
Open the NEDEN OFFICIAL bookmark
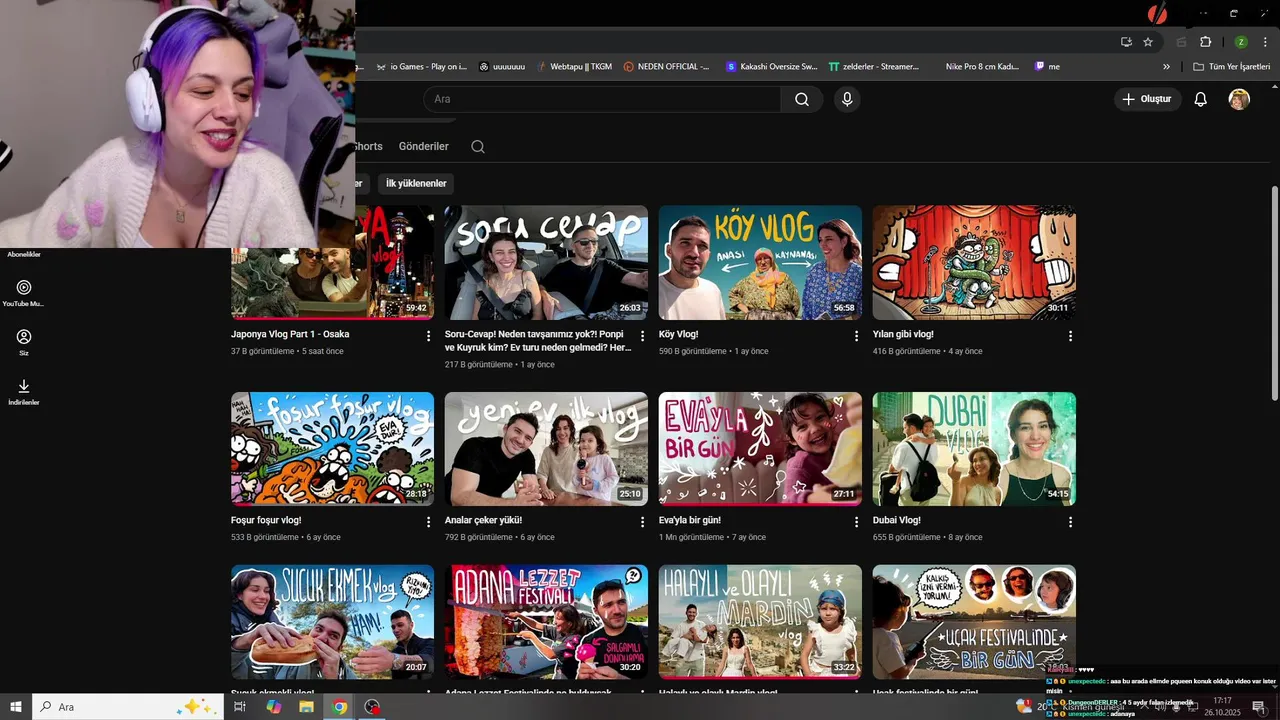point(666,67)
